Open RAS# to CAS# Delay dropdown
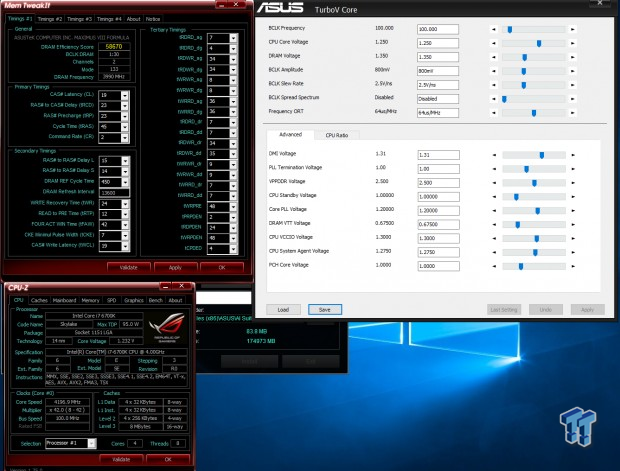The width and height of the screenshot is (620, 471). tap(125, 106)
